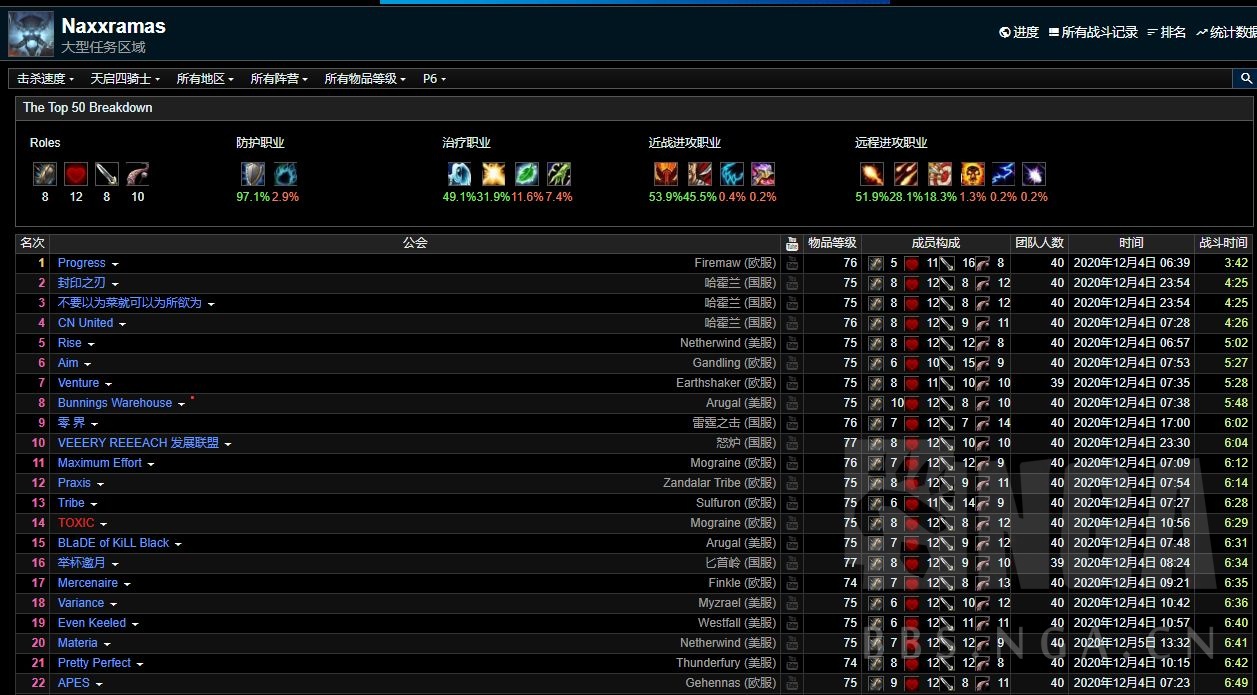1257x695 pixels.
Task: Select the first healer class icon under 治疗职业
Action: pos(459,174)
